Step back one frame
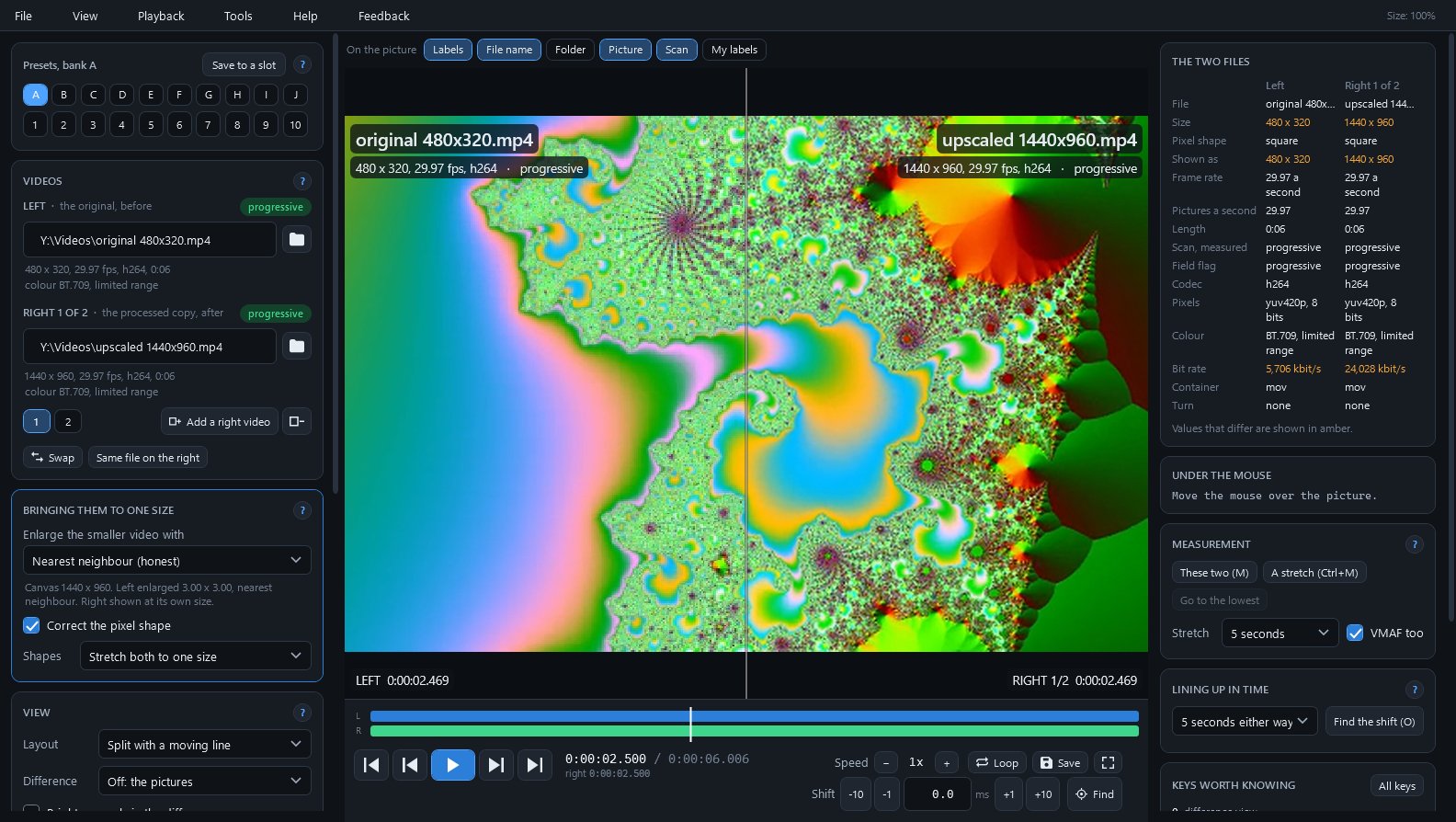Viewport: 1456px width, 822px height. (x=410, y=765)
